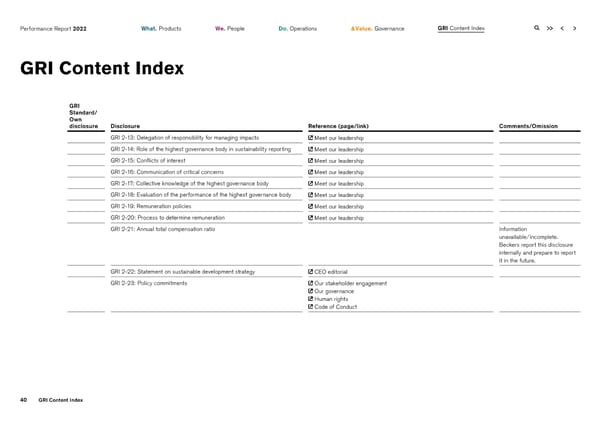Select text GRI 2-21: Annual total compensation ratio
Screen dimensions: 600x424
pyautogui.click(x=163, y=229)
